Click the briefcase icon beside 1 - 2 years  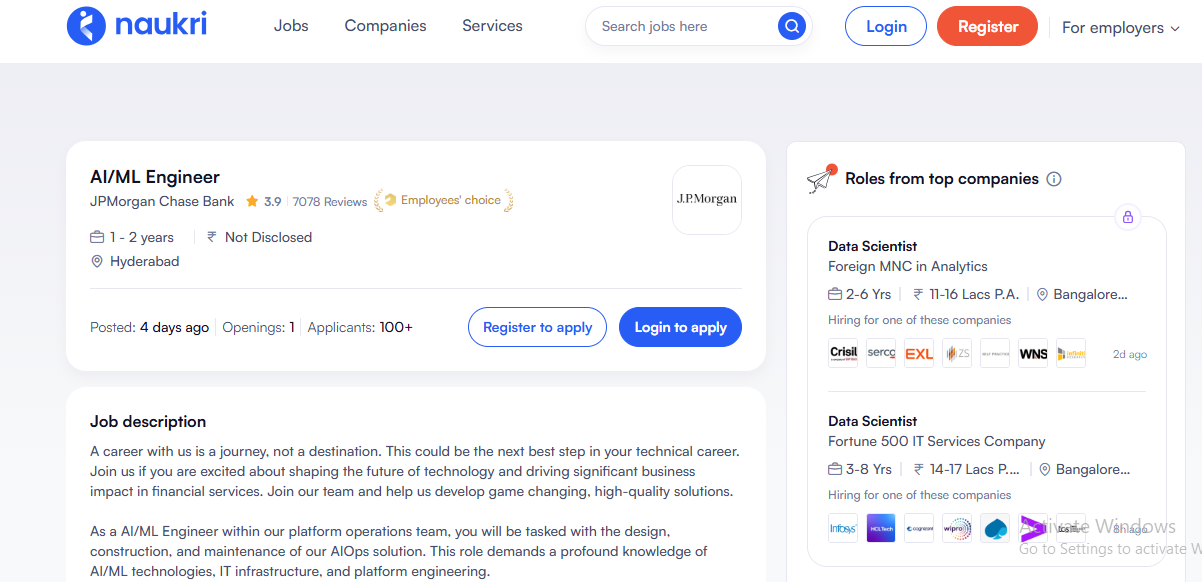(x=97, y=237)
